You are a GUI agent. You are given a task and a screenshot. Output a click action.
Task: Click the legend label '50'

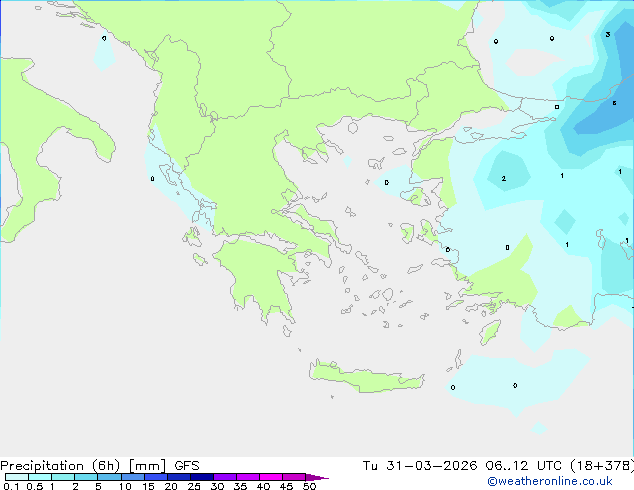click(x=309, y=486)
